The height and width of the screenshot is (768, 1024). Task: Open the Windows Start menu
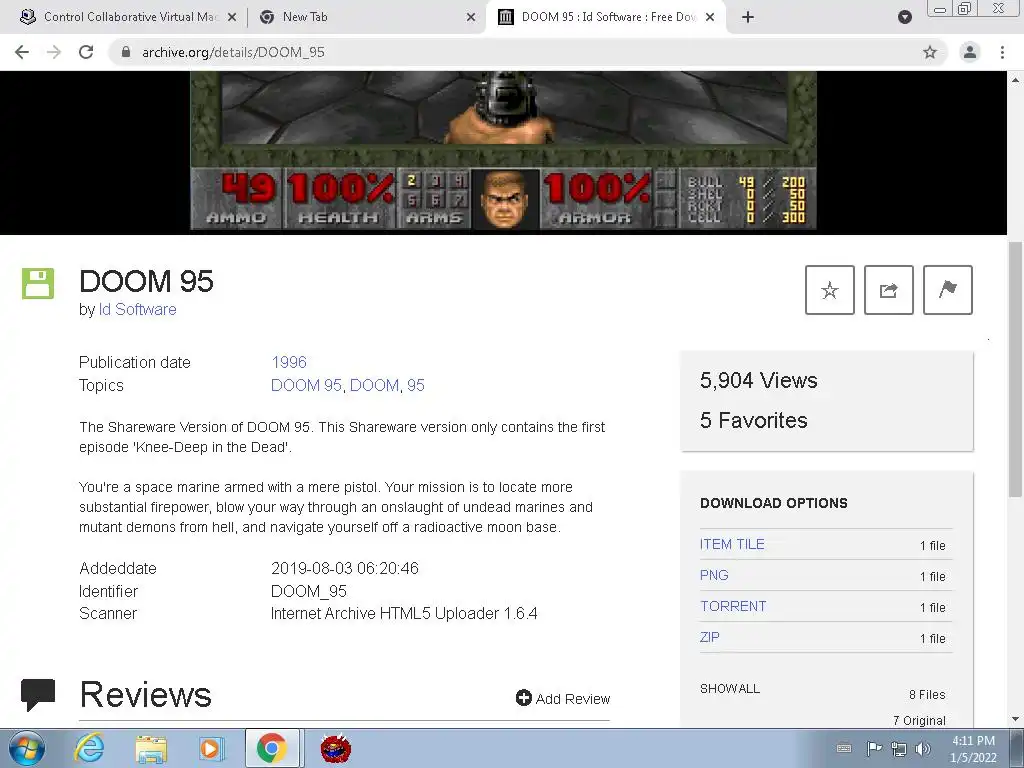(x=26, y=748)
